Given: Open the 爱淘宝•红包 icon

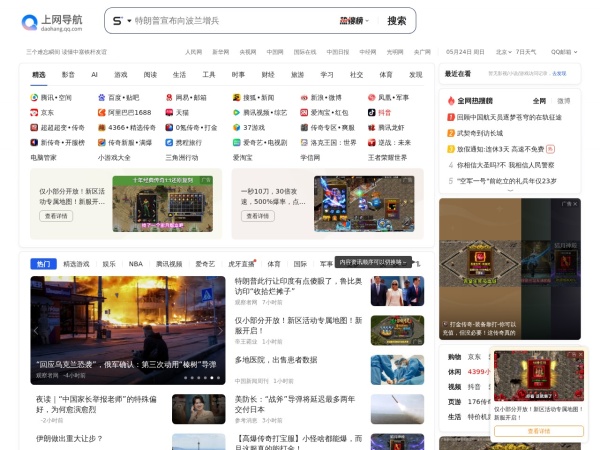Looking at the screenshot, I should click(x=304, y=112).
